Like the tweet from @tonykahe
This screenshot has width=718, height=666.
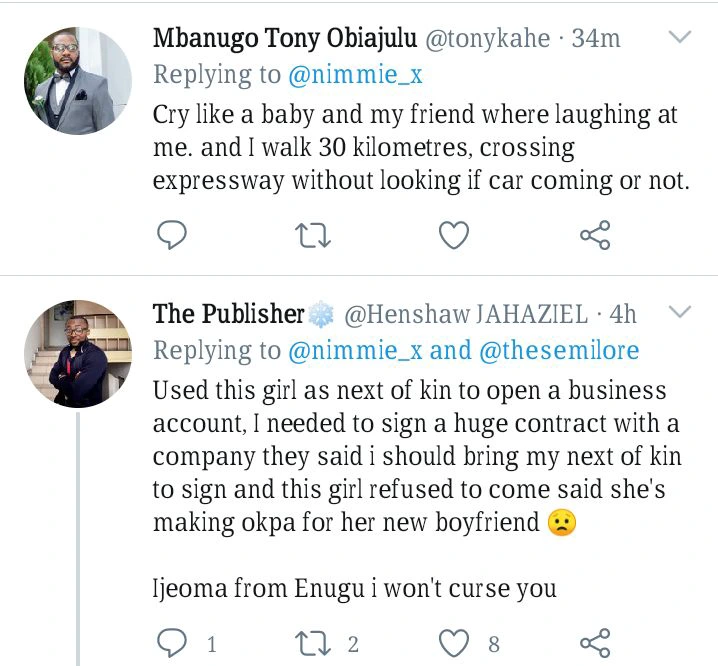point(454,235)
